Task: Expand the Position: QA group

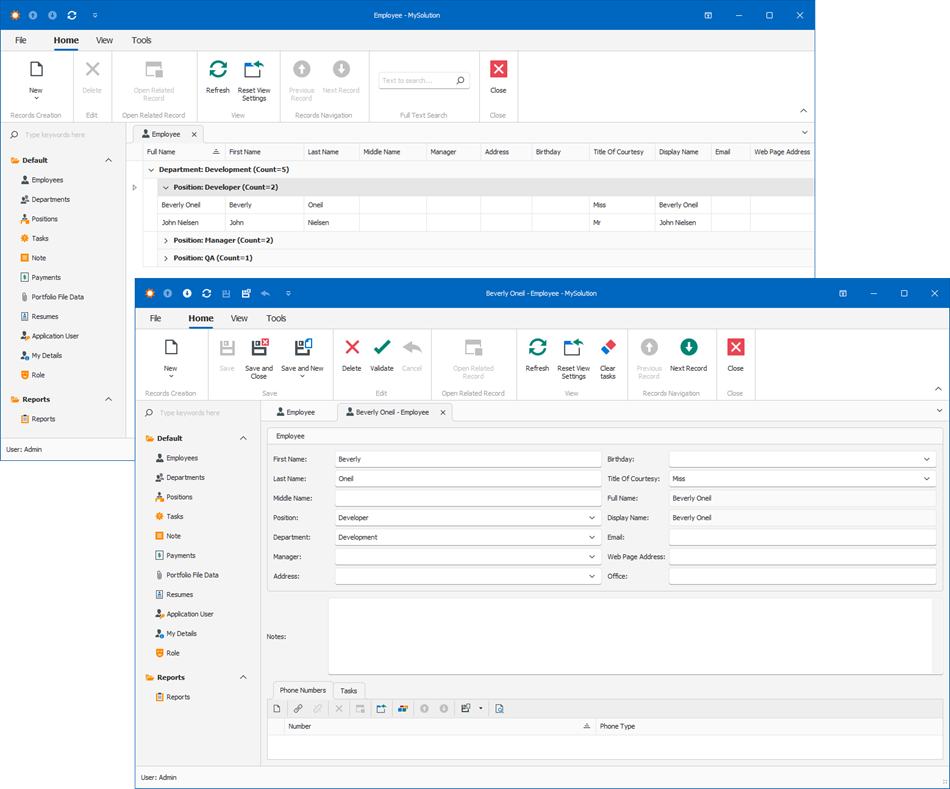Action: click(x=166, y=258)
